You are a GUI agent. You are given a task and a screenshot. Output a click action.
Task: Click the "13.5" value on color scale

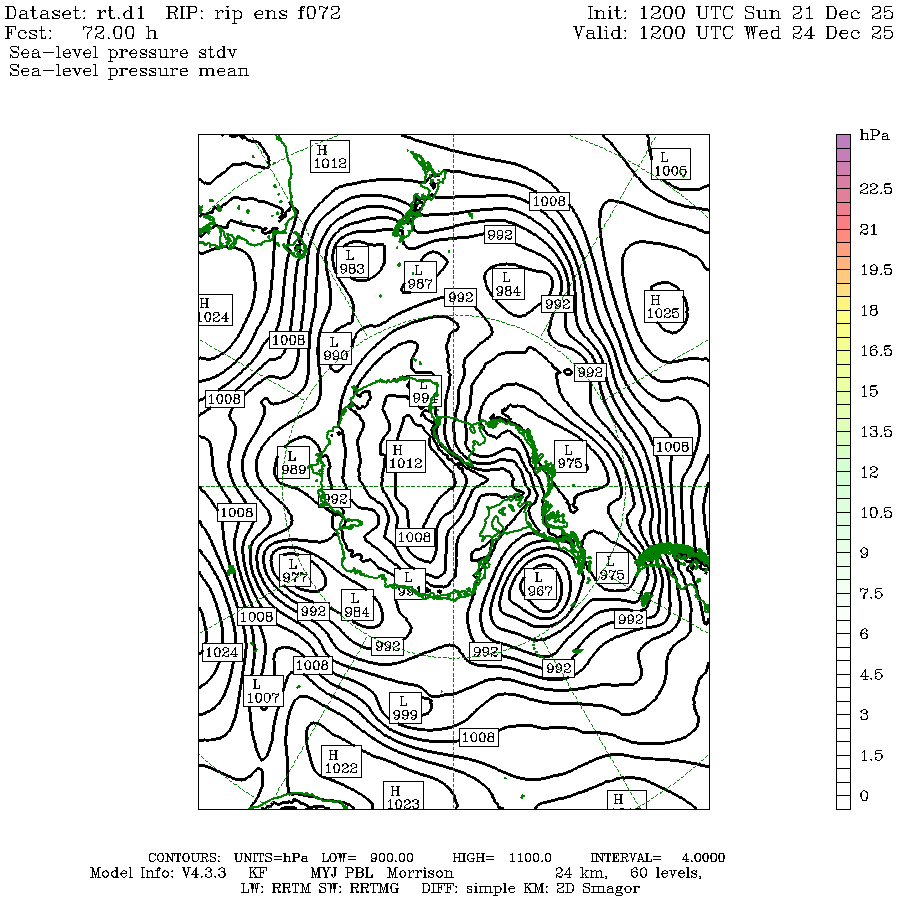click(x=876, y=432)
